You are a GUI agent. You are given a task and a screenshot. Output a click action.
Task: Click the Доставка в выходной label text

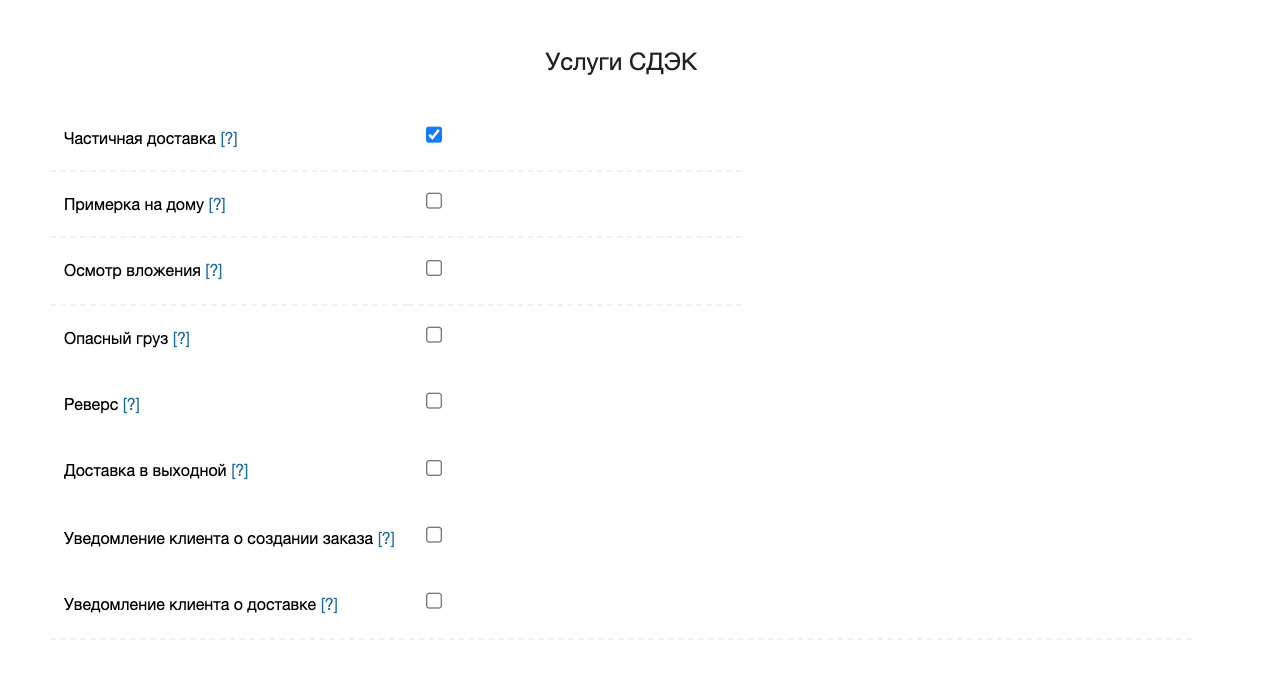point(145,471)
